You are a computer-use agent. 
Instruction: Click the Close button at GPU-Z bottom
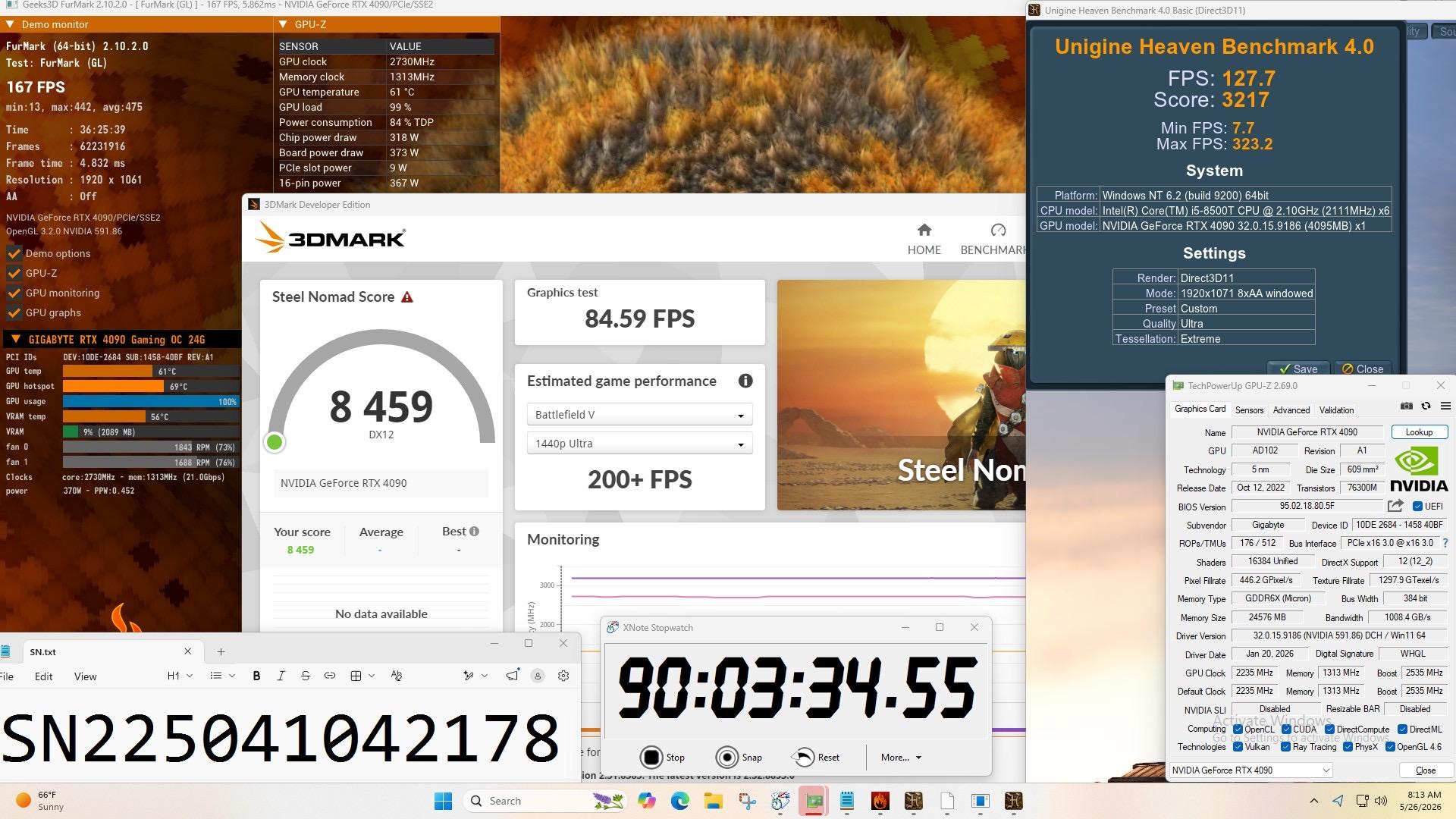[1425, 770]
